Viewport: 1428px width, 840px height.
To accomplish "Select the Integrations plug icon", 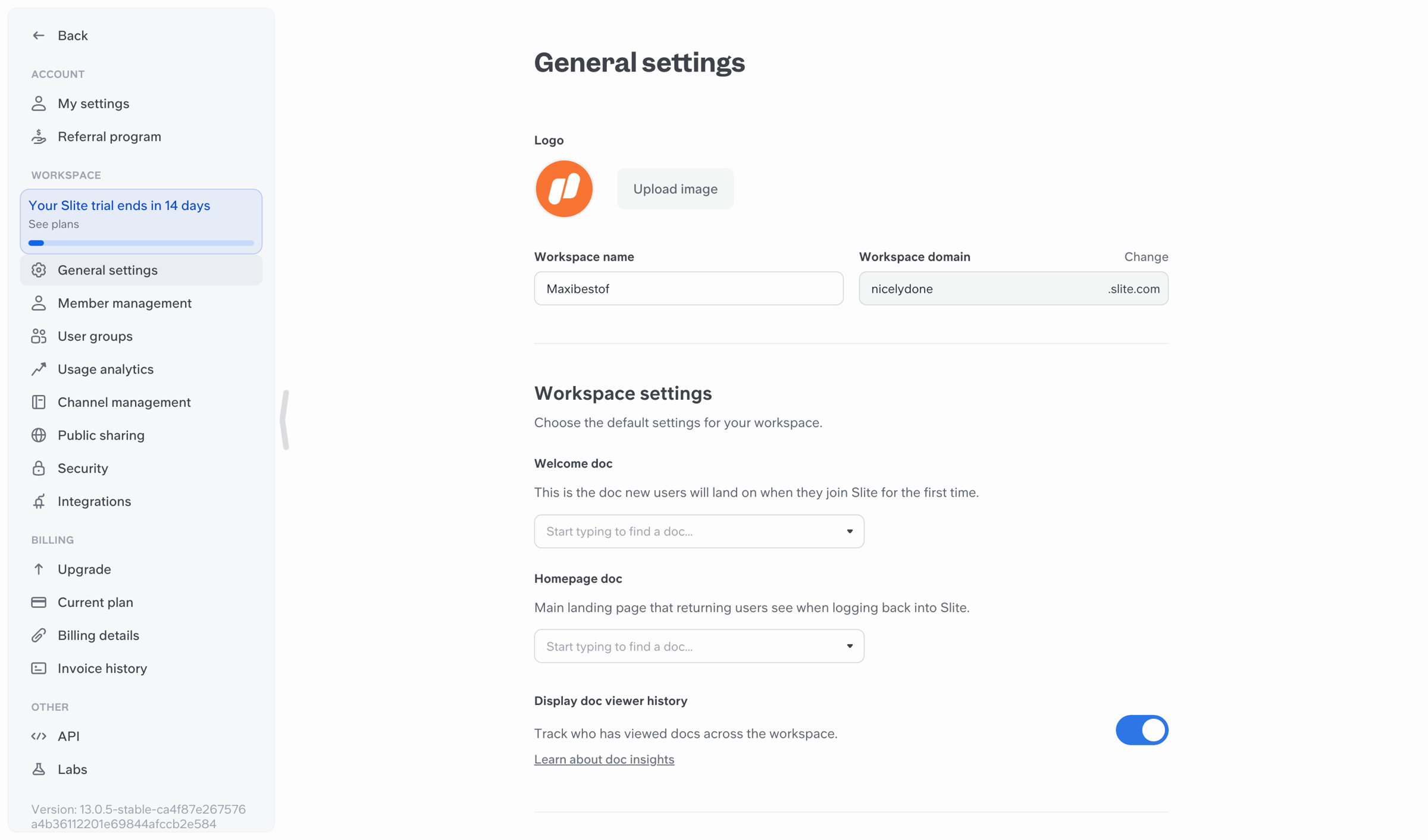I will (x=39, y=502).
